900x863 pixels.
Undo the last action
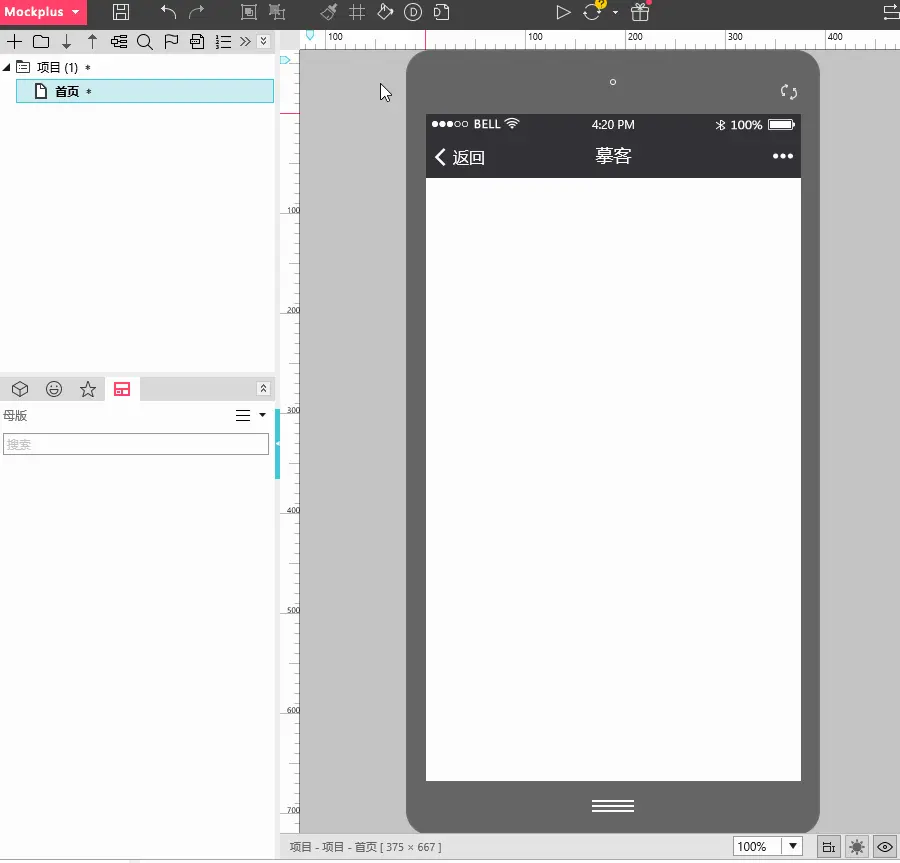(x=168, y=12)
